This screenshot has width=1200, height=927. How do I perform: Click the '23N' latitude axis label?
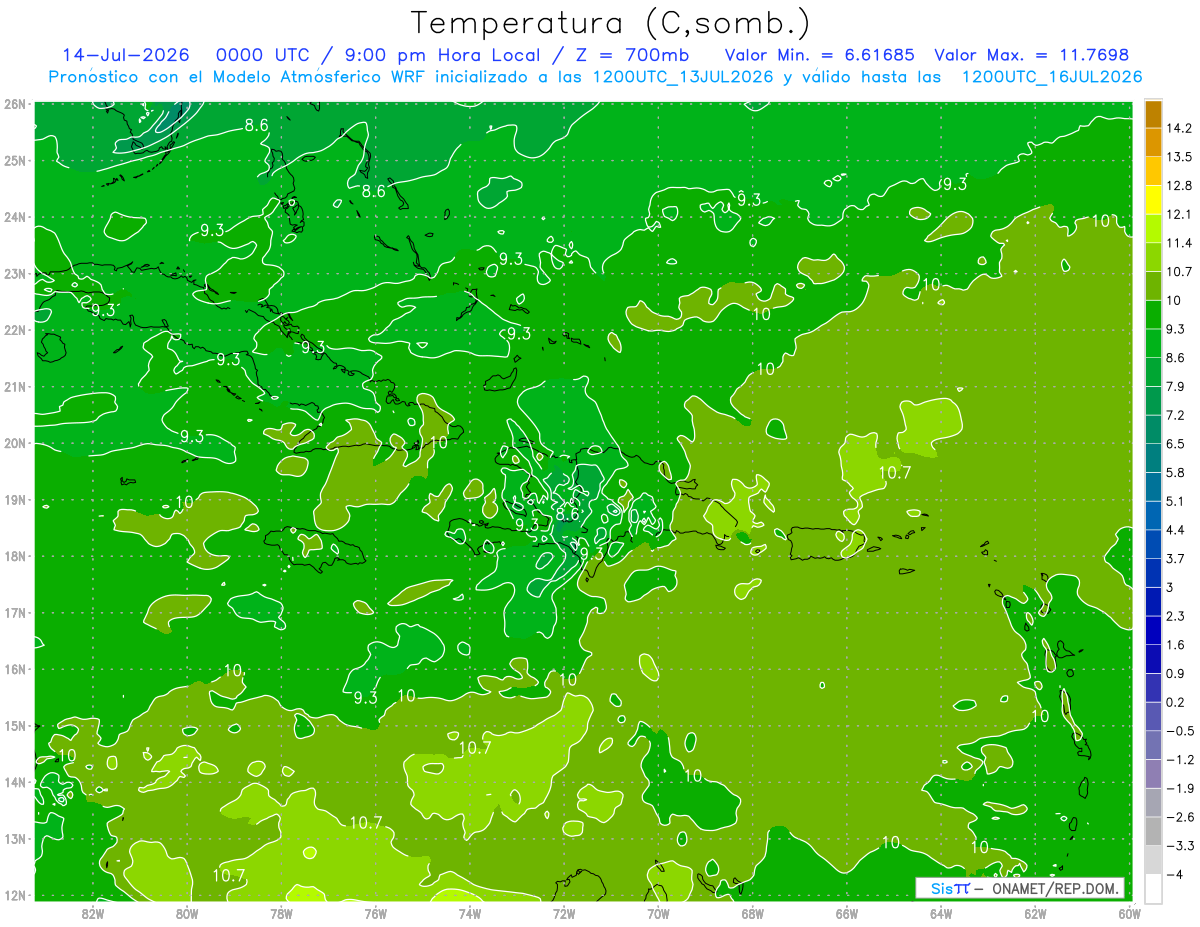pyautogui.click(x=14, y=273)
